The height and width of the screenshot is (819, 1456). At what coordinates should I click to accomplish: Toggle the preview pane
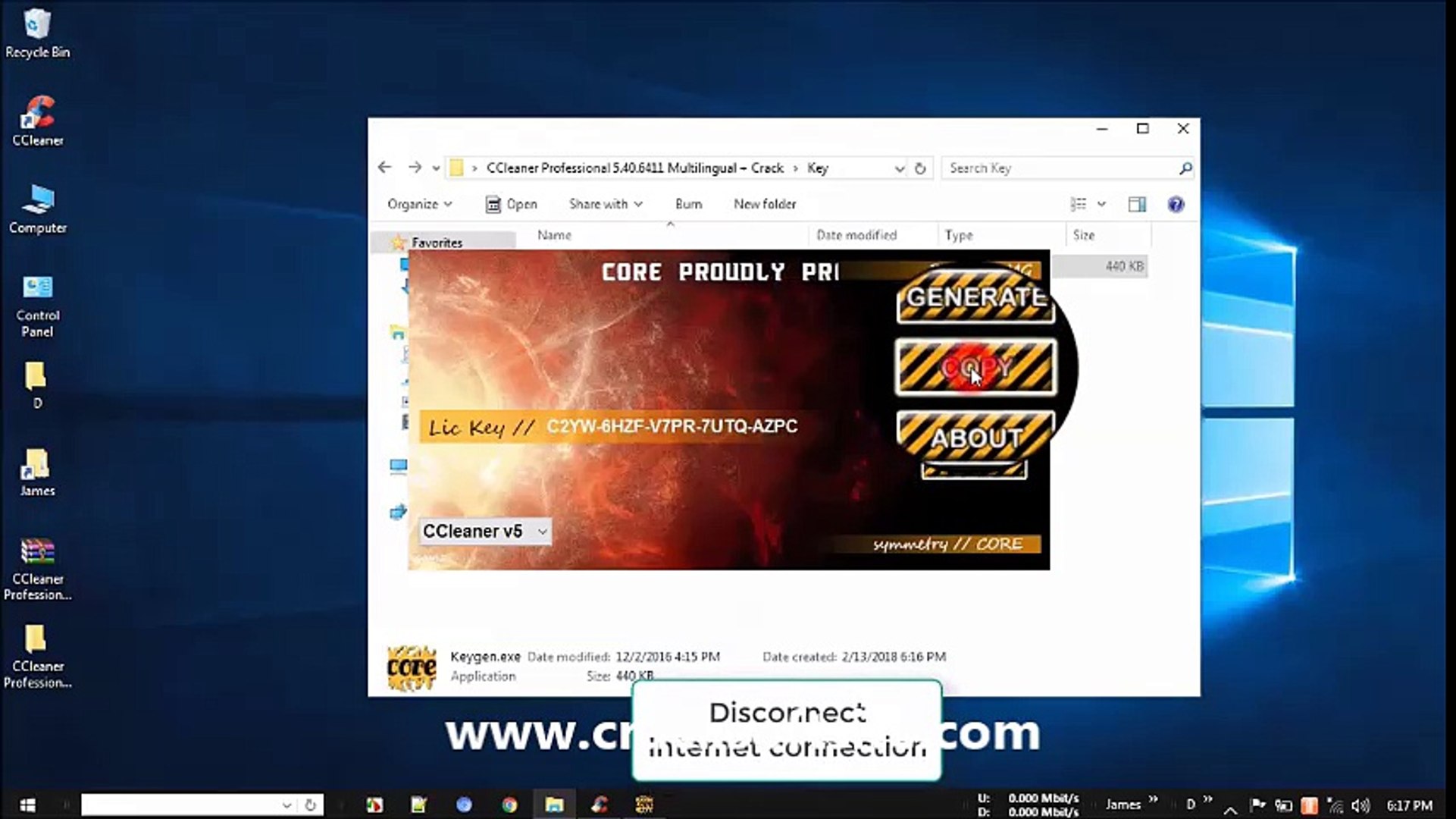[x=1137, y=204]
